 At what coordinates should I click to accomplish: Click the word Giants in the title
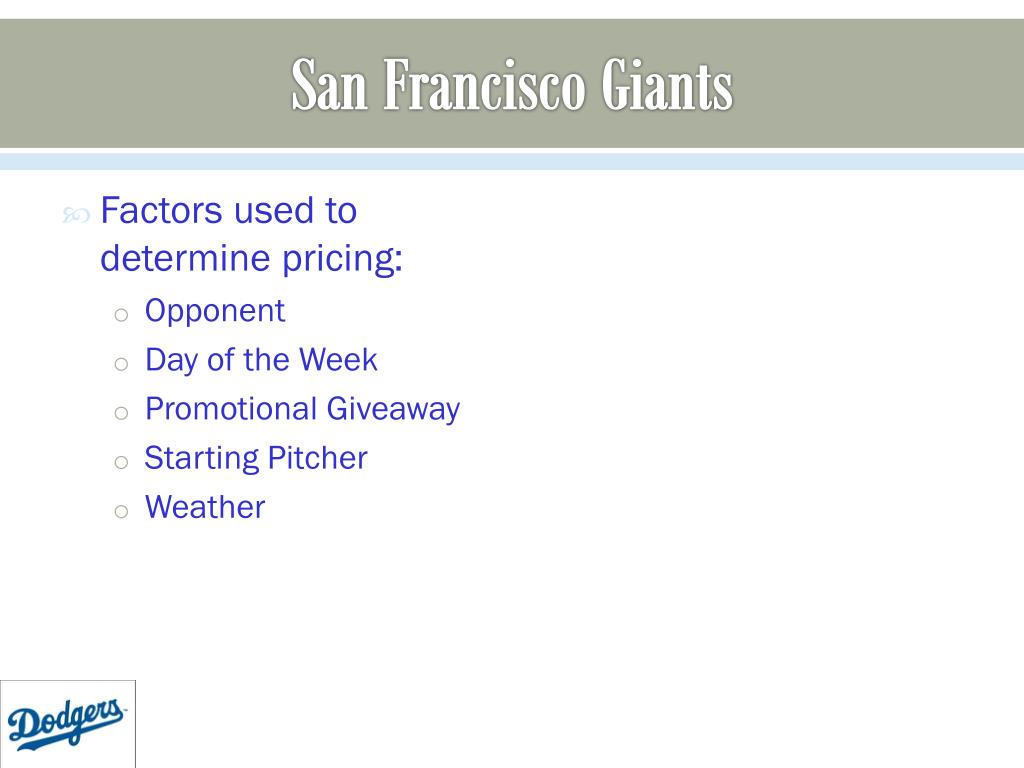pyautogui.click(x=667, y=85)
